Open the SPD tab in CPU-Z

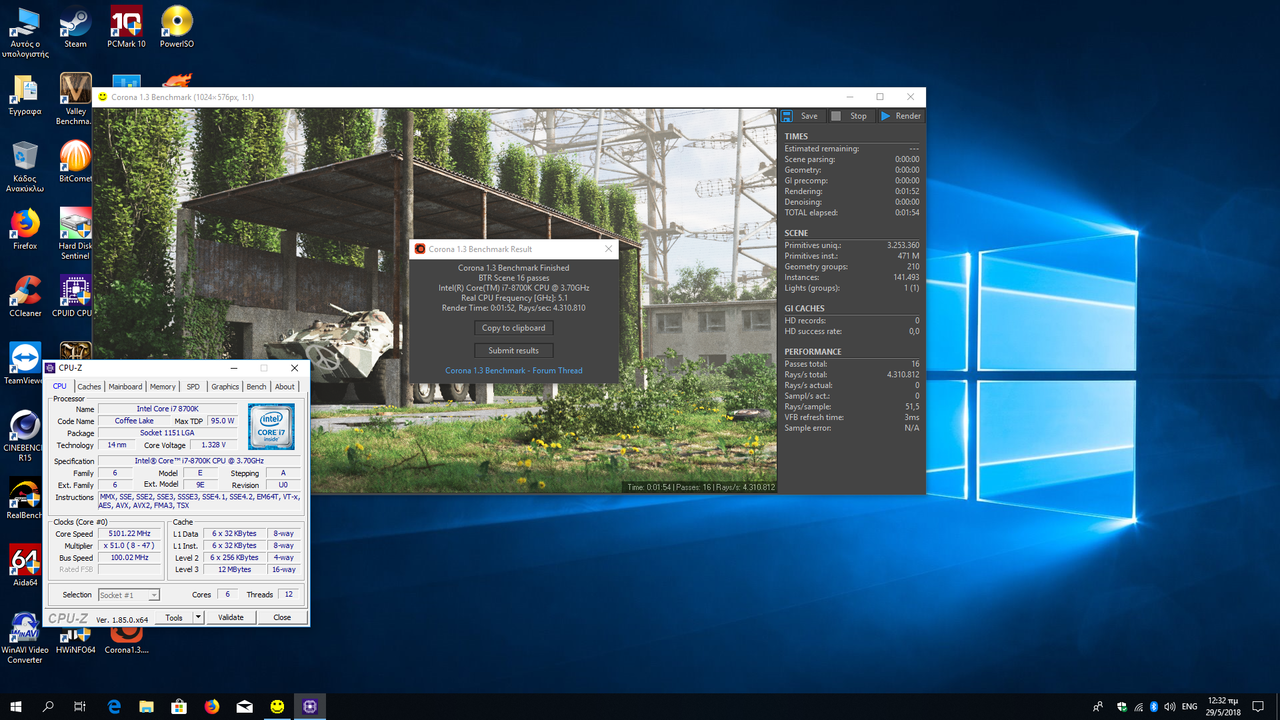(x=193, y=386)
